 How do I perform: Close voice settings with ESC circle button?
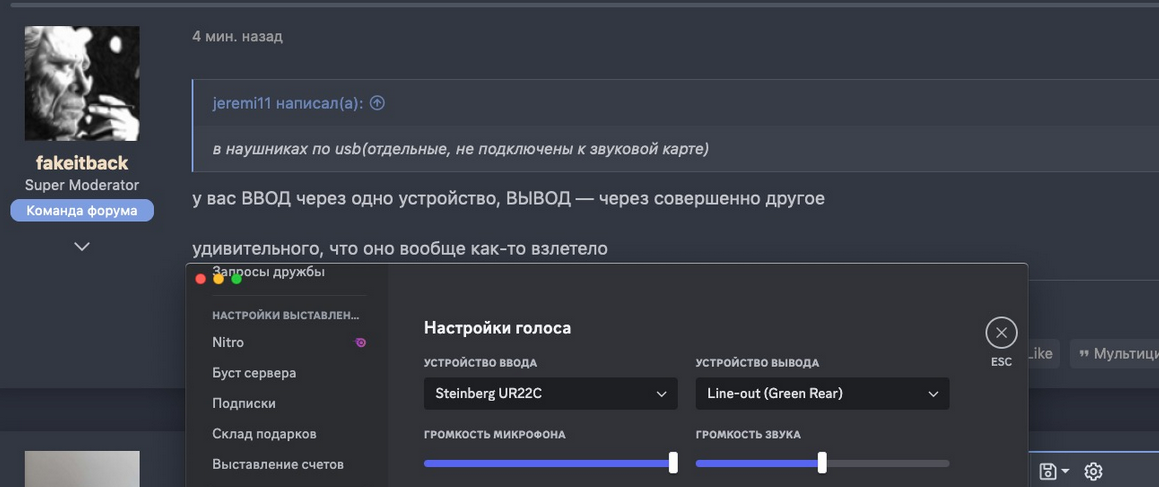(x=1001, y=333)
